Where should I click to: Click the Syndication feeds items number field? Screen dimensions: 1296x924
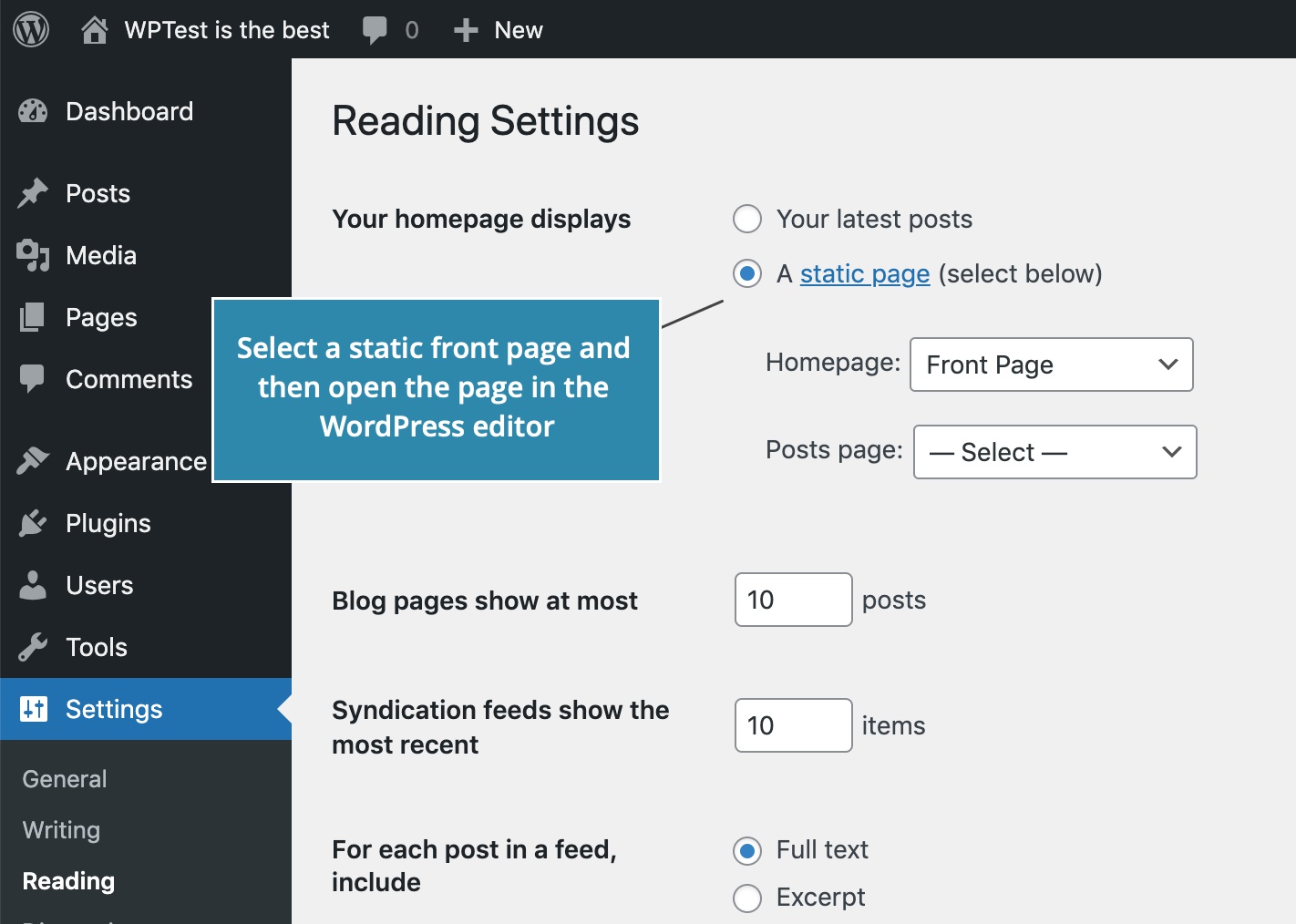tap(794, 725)
